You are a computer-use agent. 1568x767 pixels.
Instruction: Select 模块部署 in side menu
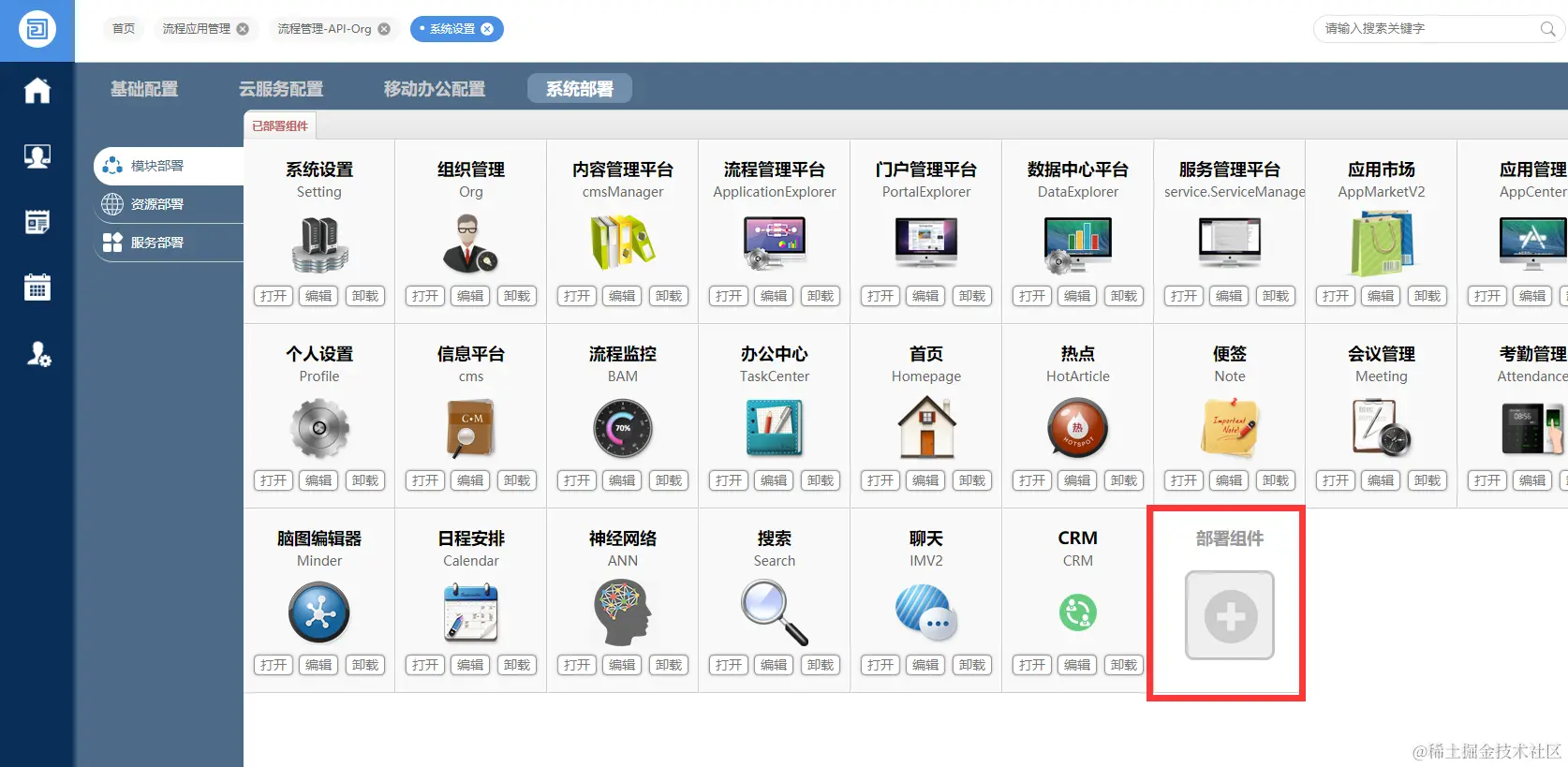coord(169,166)
